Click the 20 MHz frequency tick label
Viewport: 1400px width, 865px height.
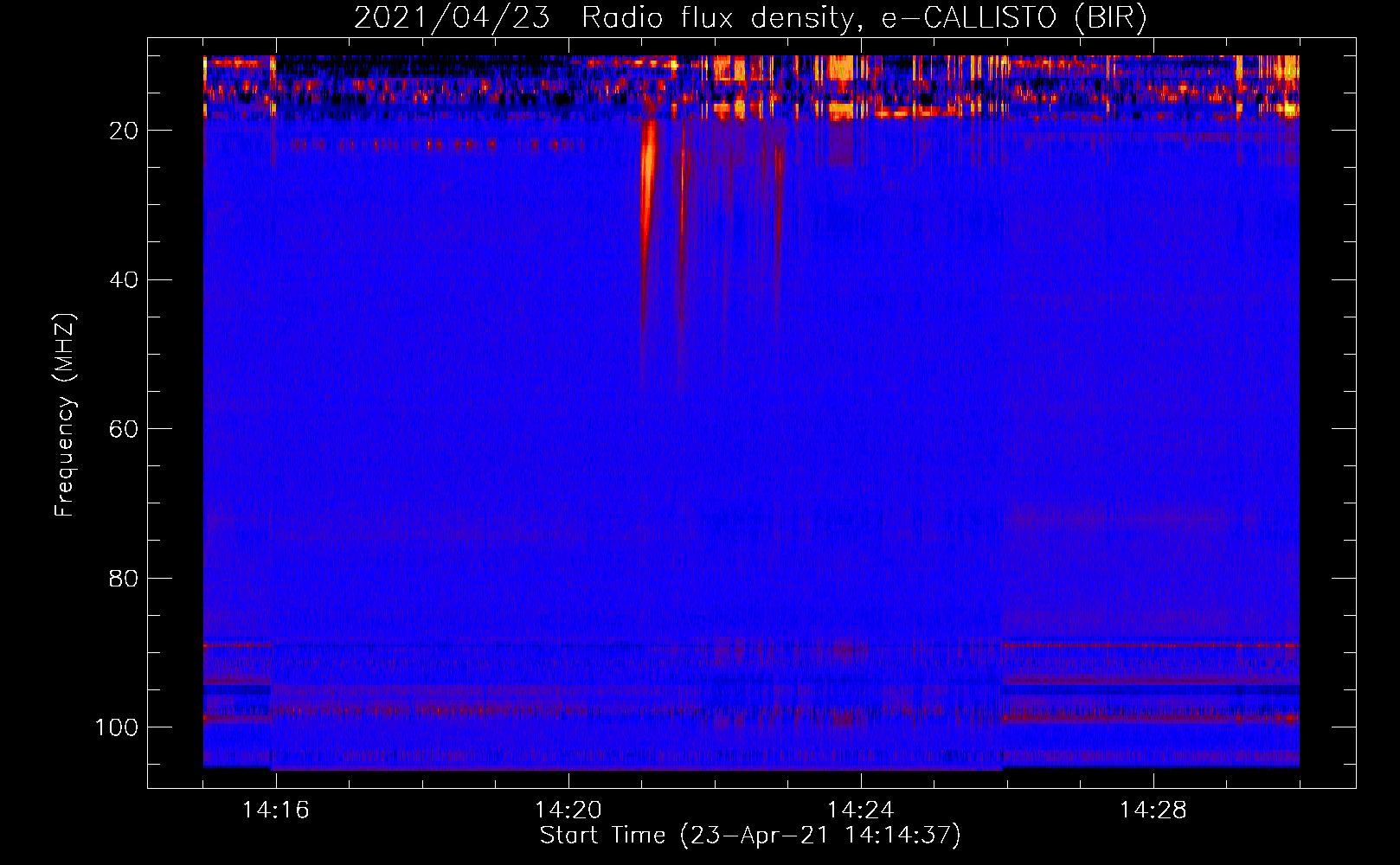124,131
